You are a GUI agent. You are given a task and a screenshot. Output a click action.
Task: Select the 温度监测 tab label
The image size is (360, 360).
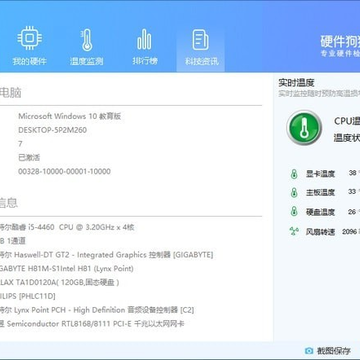(x=86, y=61)
